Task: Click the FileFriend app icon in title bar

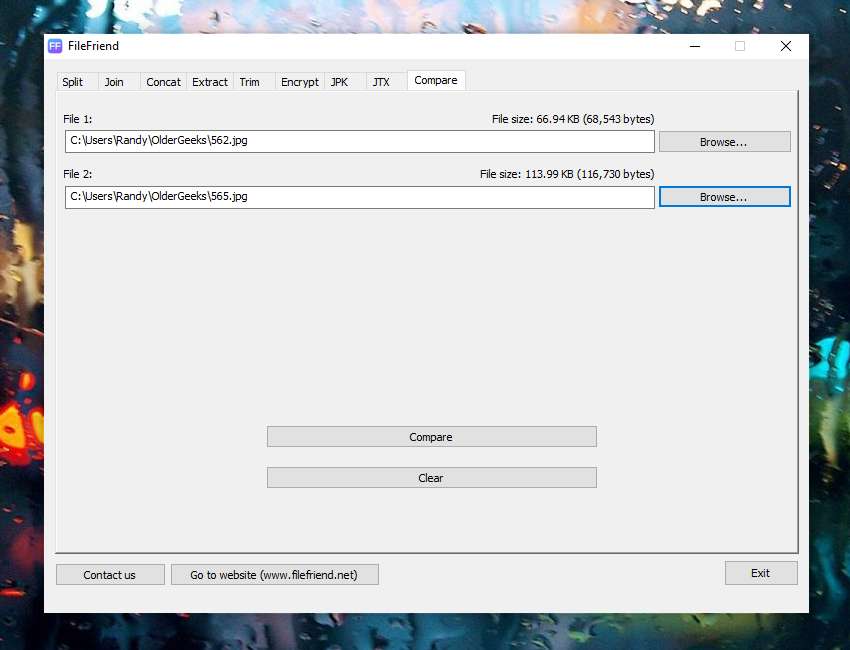Action: click(x=55, y=46)
